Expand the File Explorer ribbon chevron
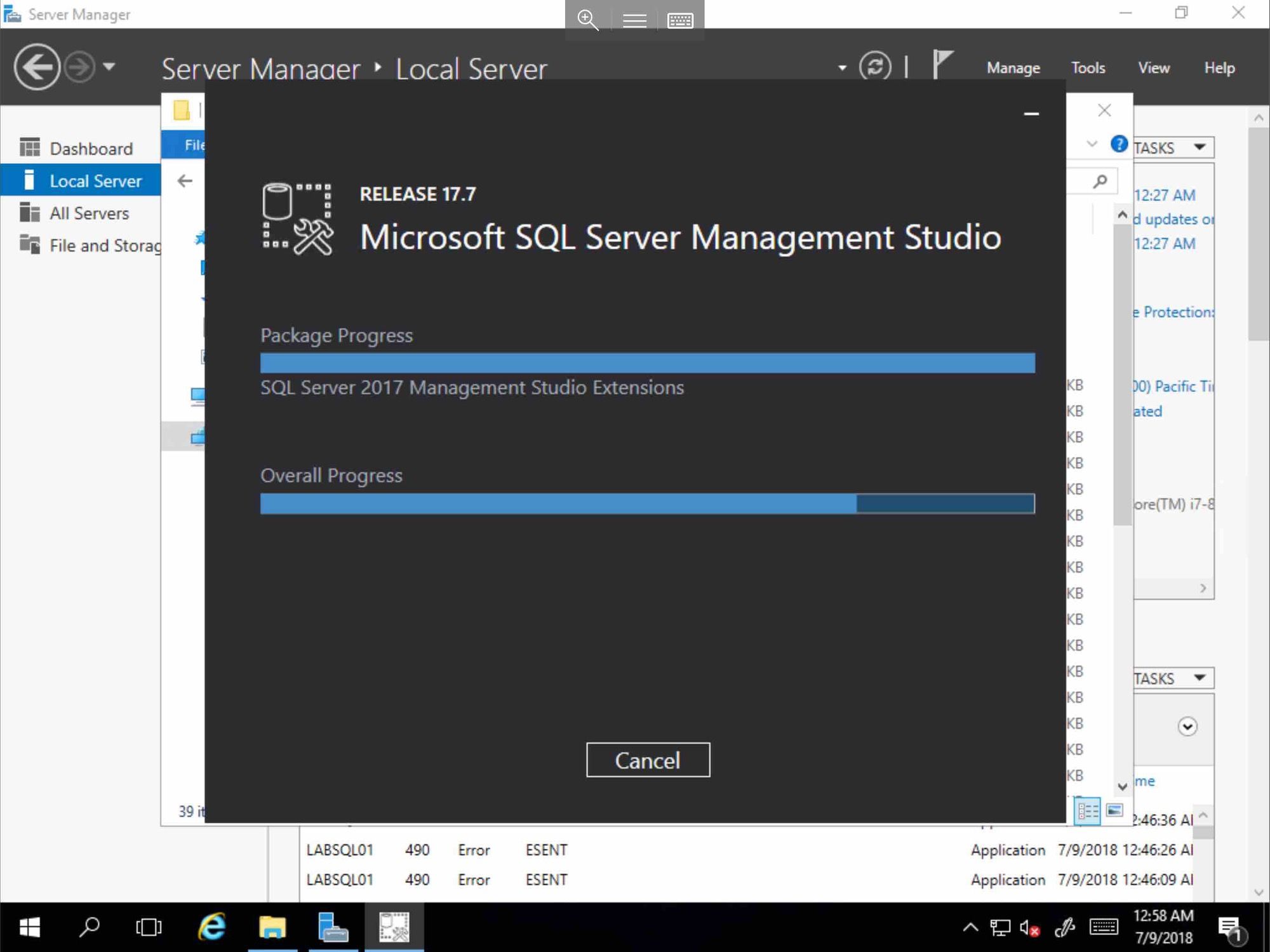 coord(1092,144)
